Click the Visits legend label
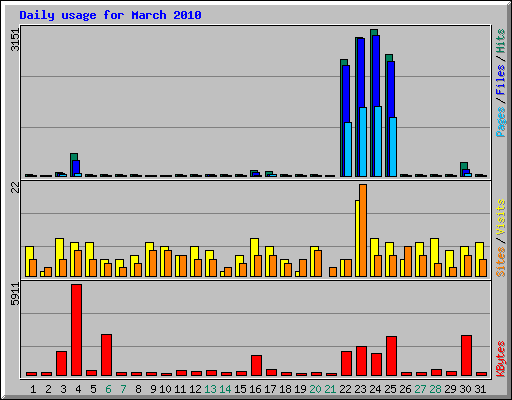This screenshot has height=400, width=512. (501, 217)
